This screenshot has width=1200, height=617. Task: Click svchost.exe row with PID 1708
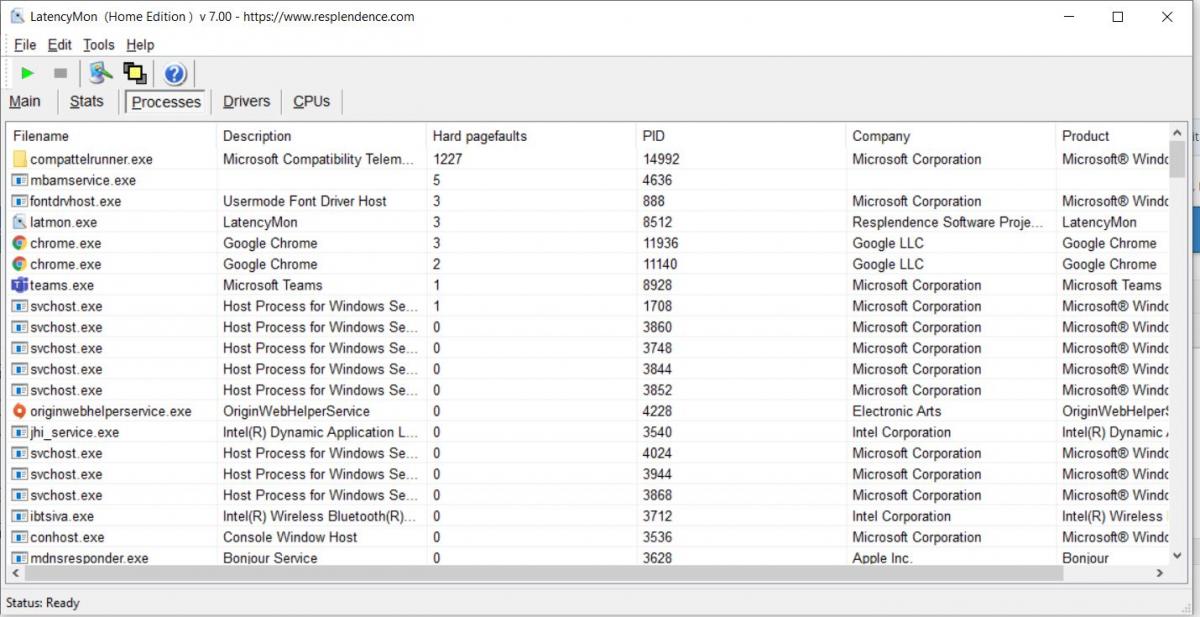coord(587,306)
